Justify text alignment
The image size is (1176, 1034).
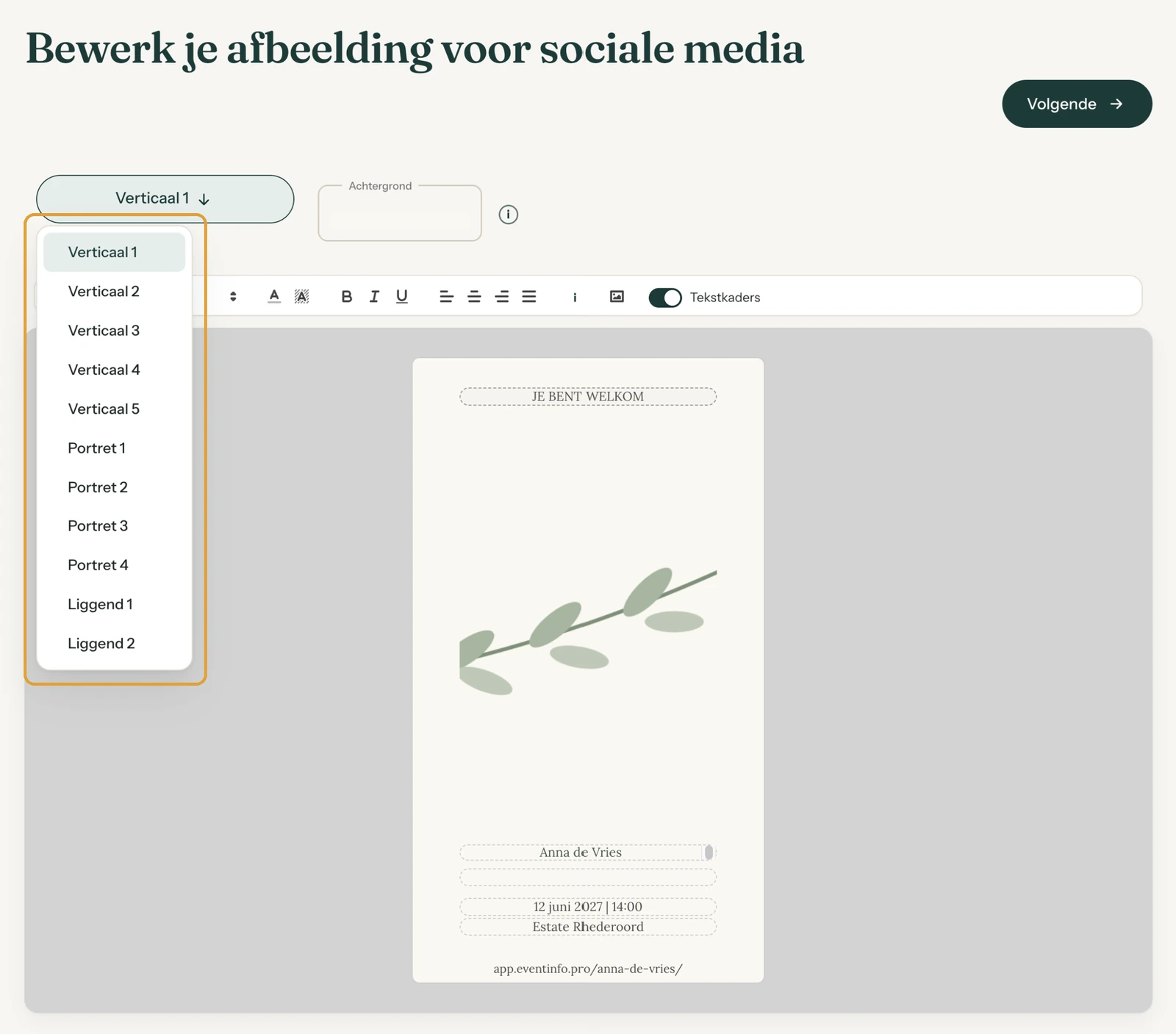pos(529,297)
